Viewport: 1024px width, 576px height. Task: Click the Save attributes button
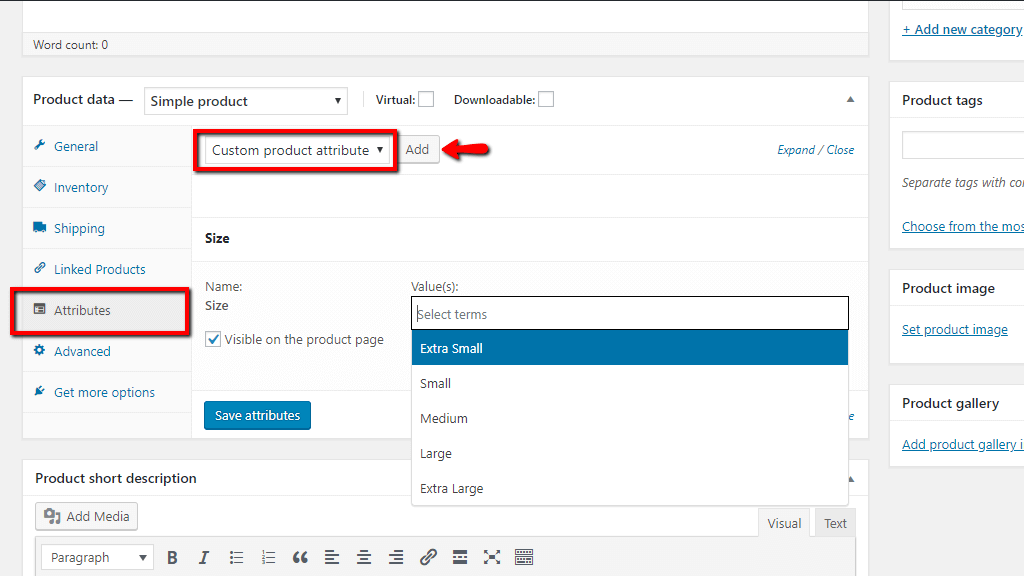pyautogui.click(x=257, y=415)
